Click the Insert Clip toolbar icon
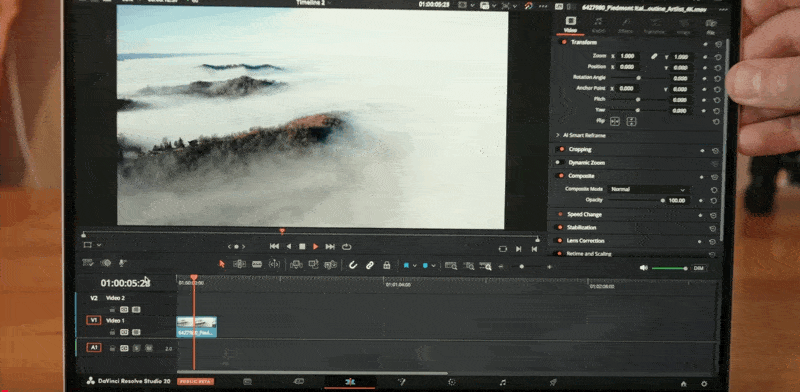The image size is (800, 392). pos(296,264)
